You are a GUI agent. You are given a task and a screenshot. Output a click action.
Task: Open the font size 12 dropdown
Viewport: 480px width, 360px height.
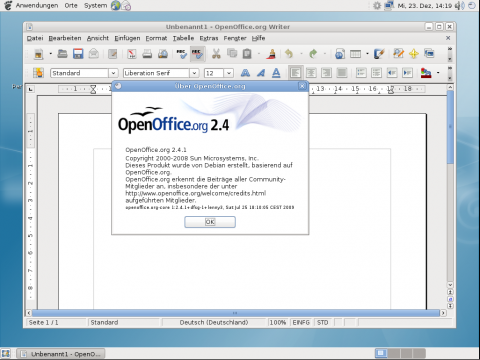229,73
